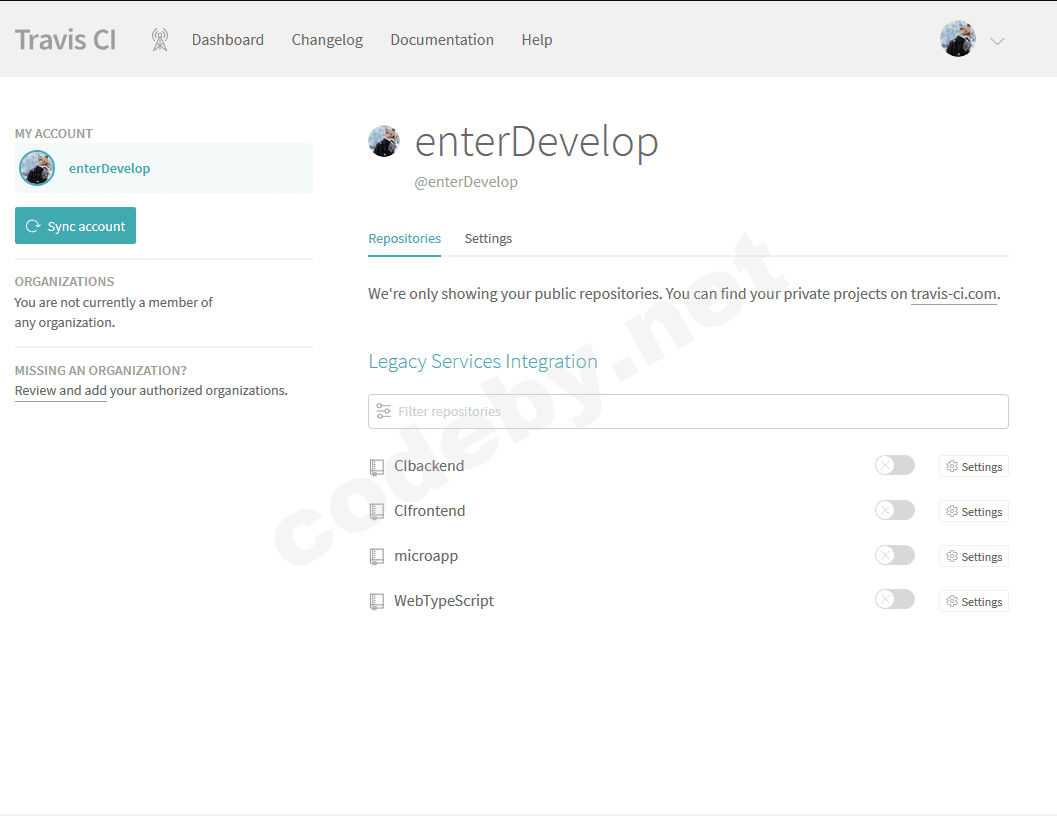Enable builds toggle for CIfrontend

pyautogui.click(x=895, y=511)
